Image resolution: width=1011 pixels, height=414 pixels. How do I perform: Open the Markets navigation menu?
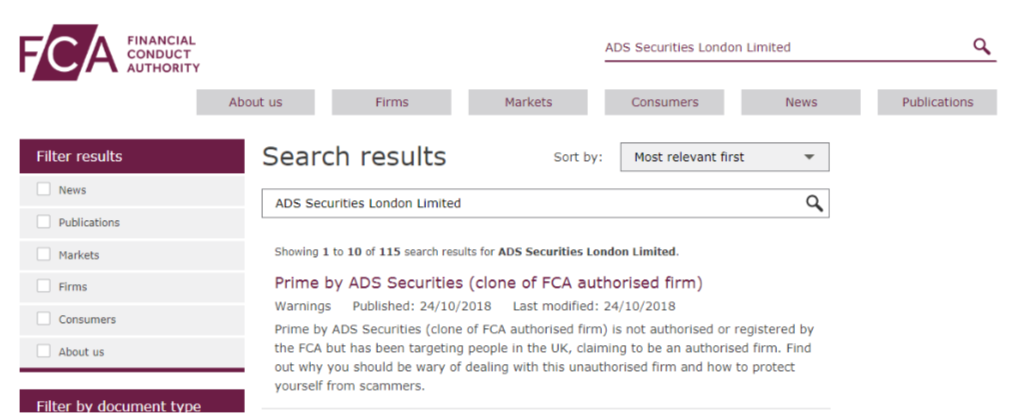(x=528, y=102)
